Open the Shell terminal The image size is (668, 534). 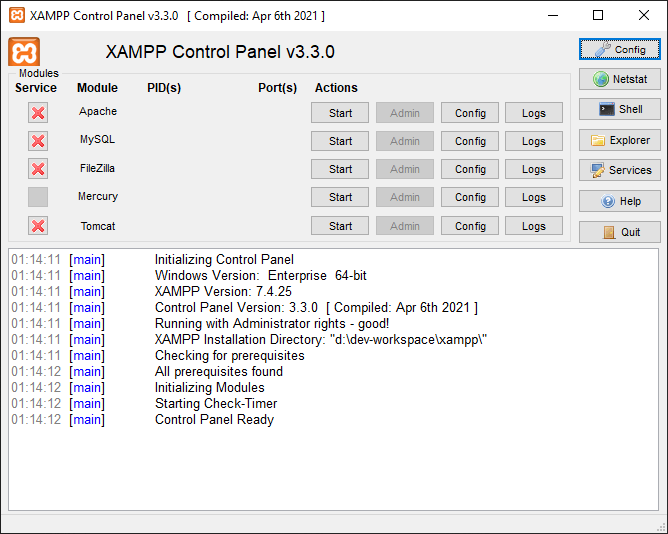pos(619,109)
